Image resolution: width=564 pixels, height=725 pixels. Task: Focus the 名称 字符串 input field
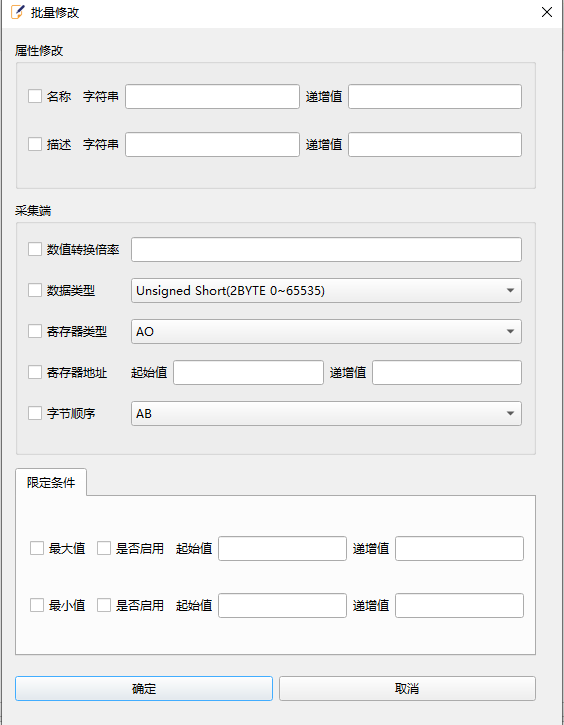212,97
